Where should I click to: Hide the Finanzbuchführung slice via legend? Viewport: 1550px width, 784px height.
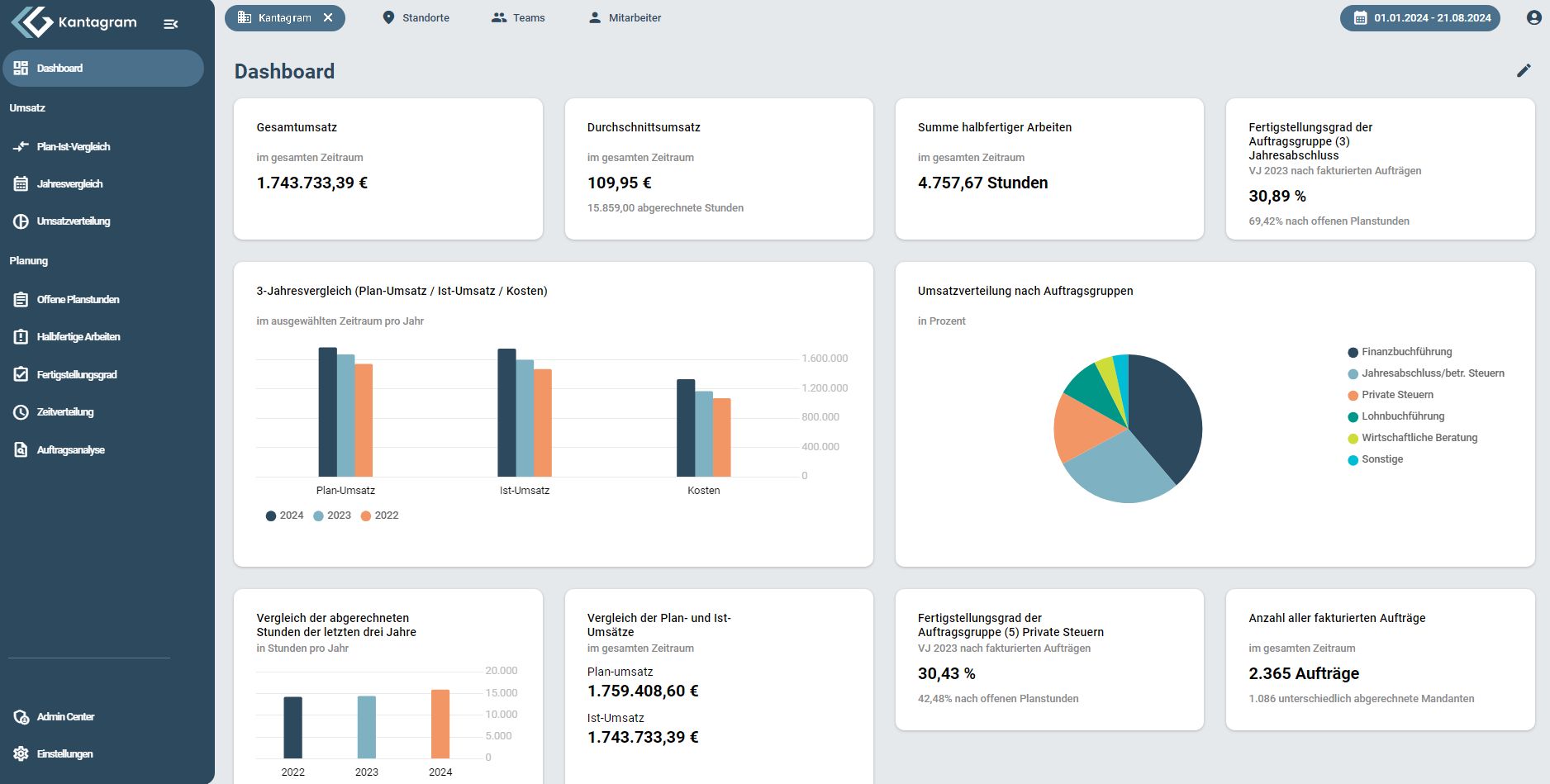pos(1400,352)
